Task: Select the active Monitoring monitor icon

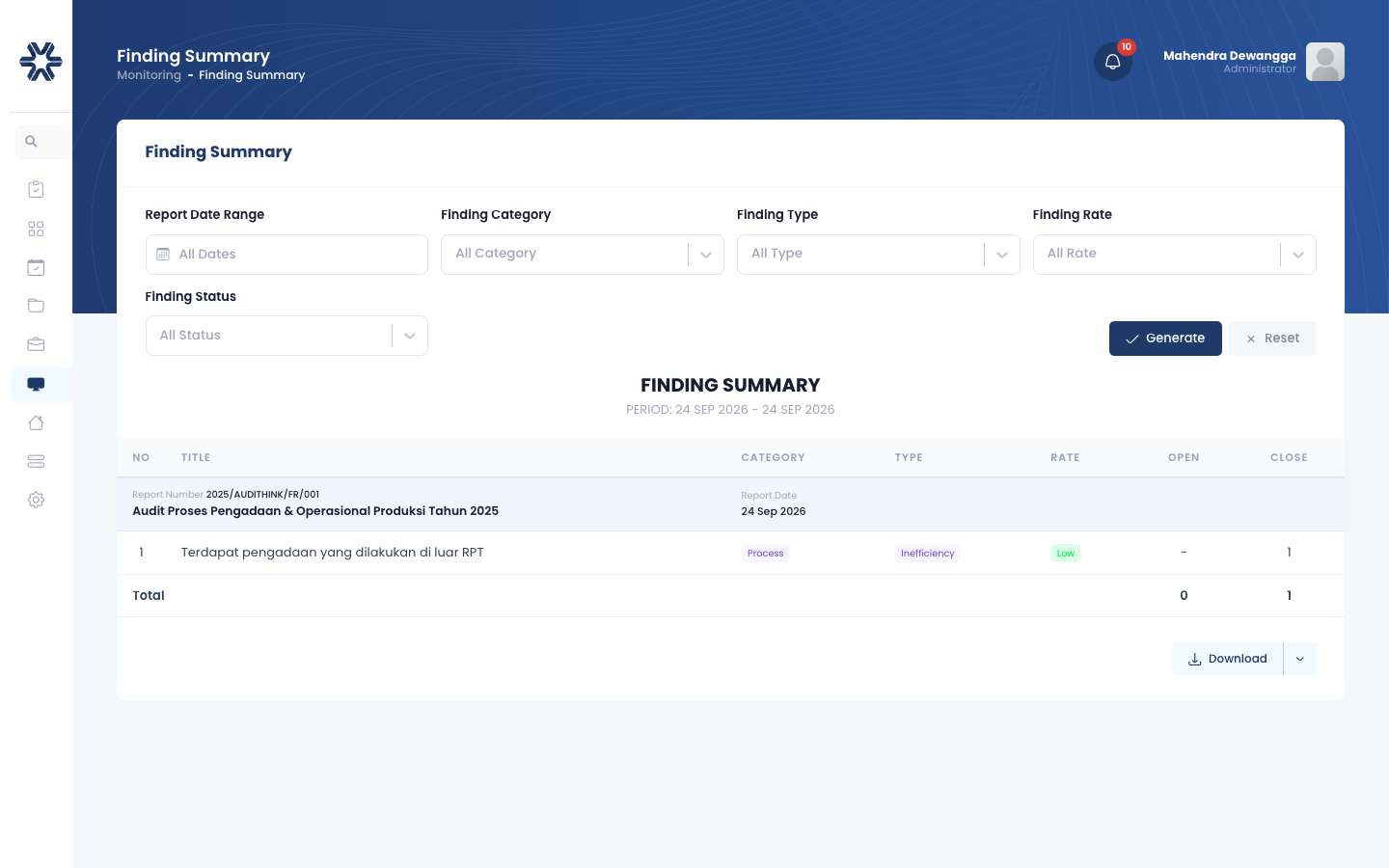Action: tap(36, 384)
